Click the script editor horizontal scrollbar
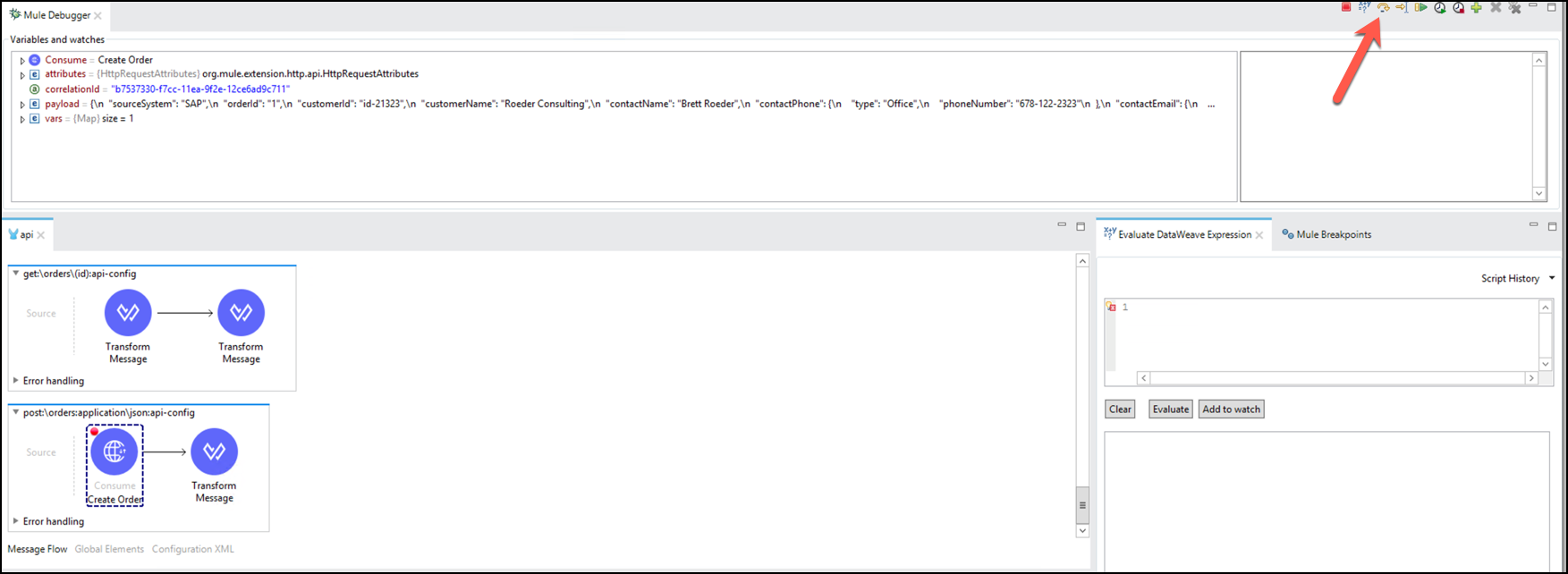This screenshot has width=1568, height=574. click(x=1337, y=378)
